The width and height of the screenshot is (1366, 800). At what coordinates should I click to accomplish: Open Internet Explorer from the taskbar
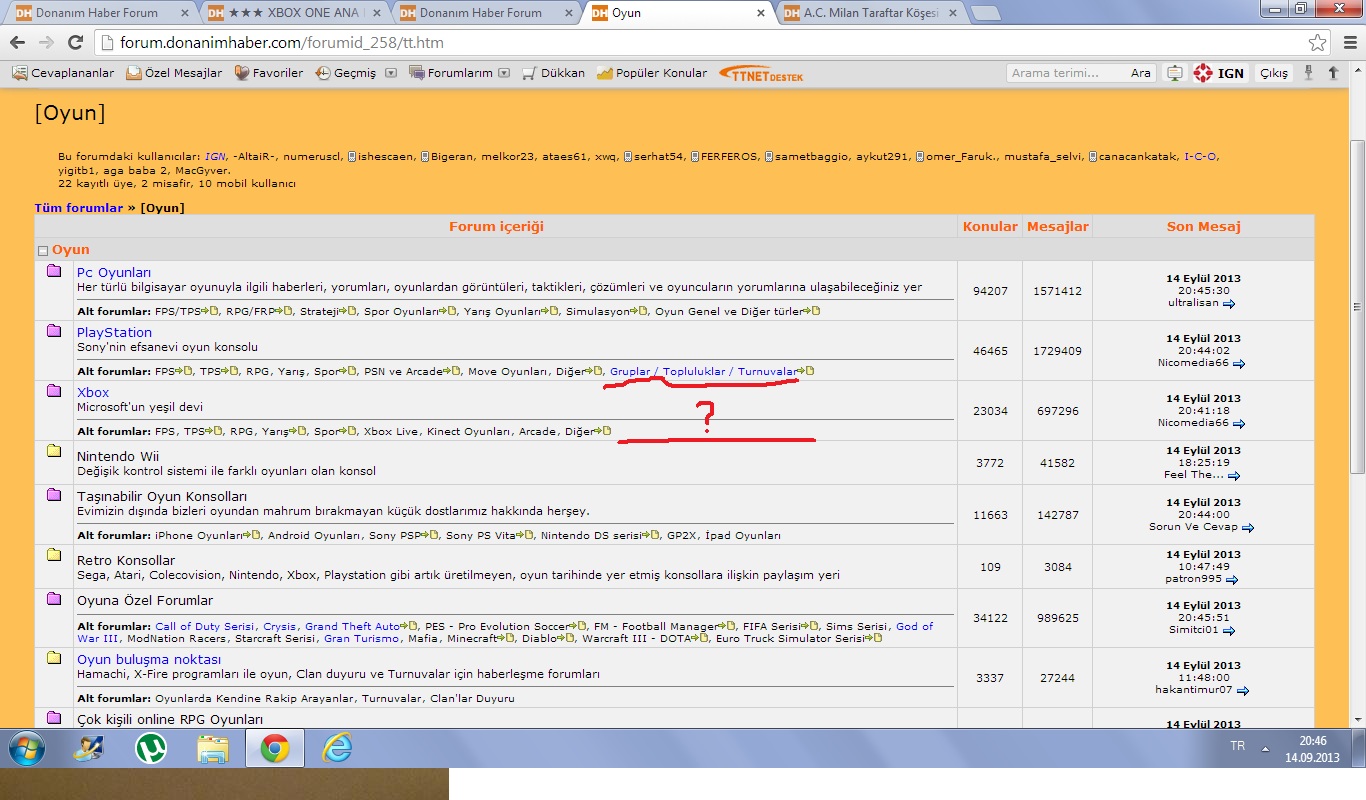[x=337, y=748]
